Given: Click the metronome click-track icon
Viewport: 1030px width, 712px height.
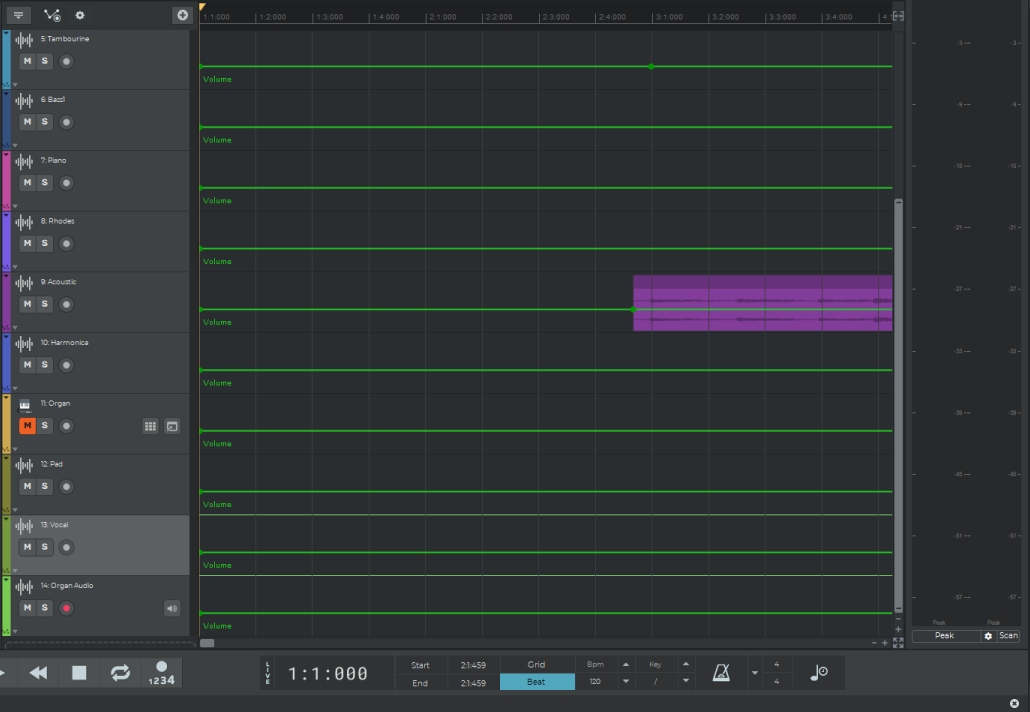Looking at the screenshot, I should pos(721,673).
